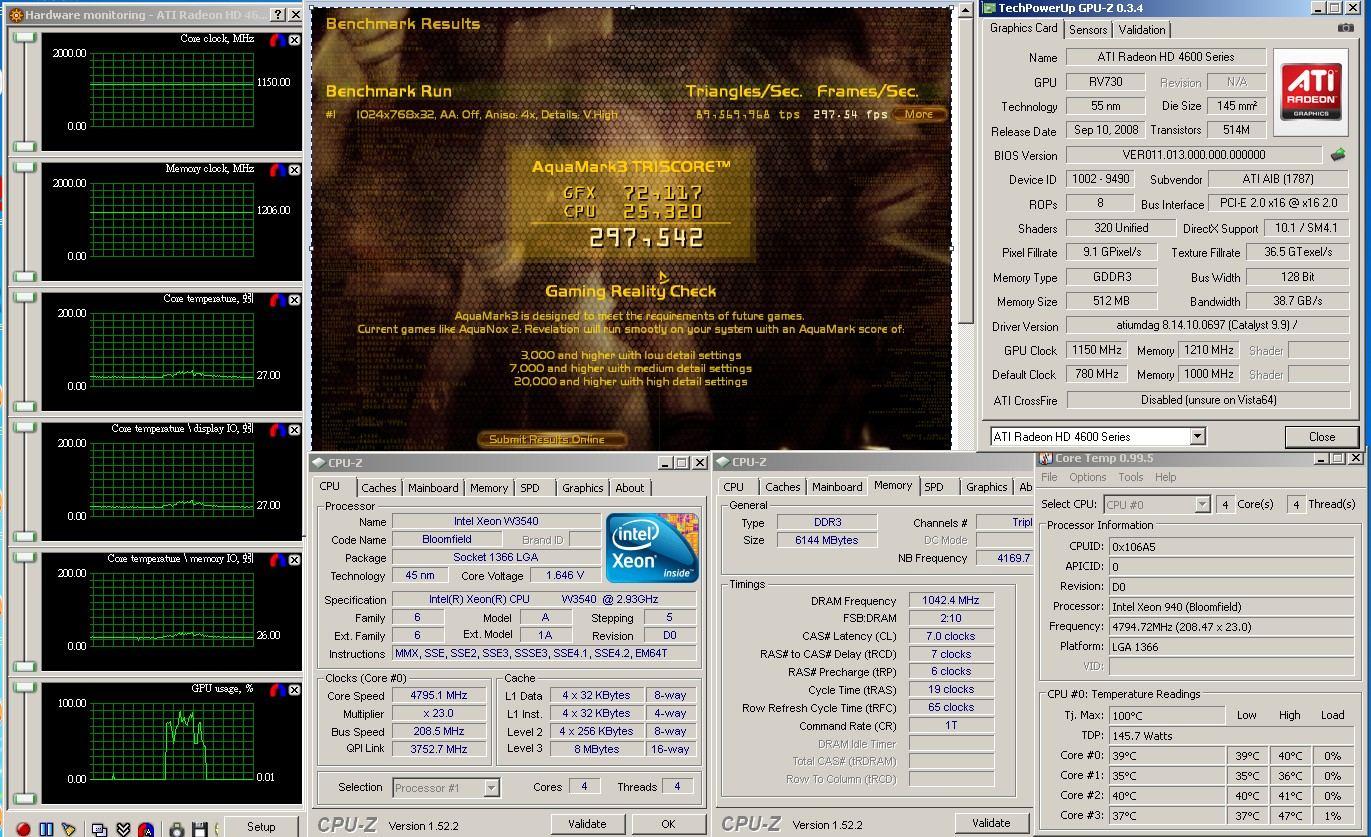Click the top handle of Memory clock graph slider
Screen dimensions: 1371x837
point(25,167)
